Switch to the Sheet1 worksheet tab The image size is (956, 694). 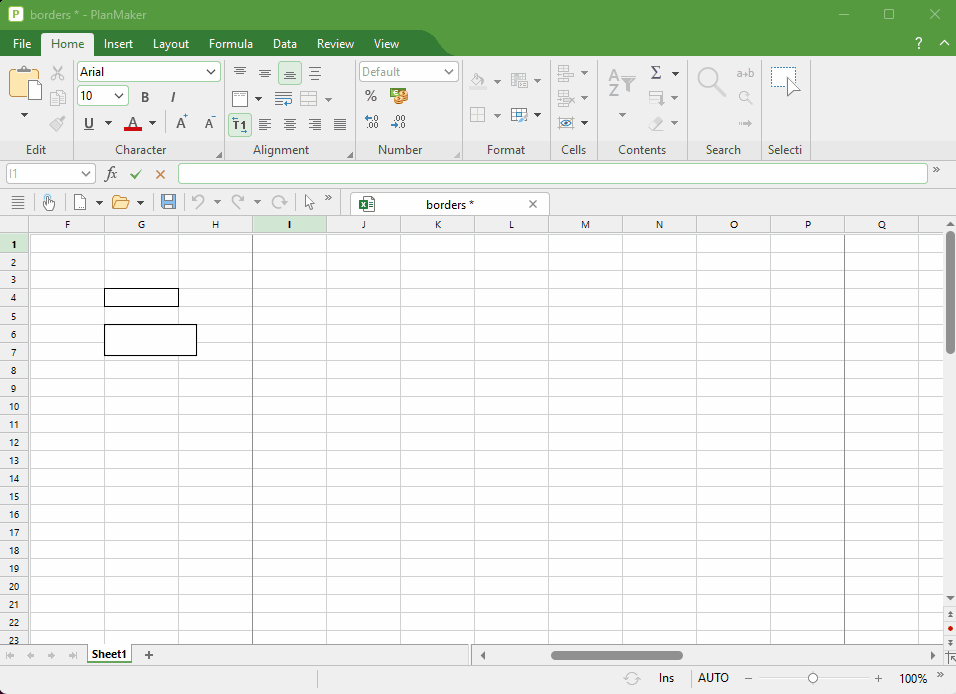coord(109,654)
